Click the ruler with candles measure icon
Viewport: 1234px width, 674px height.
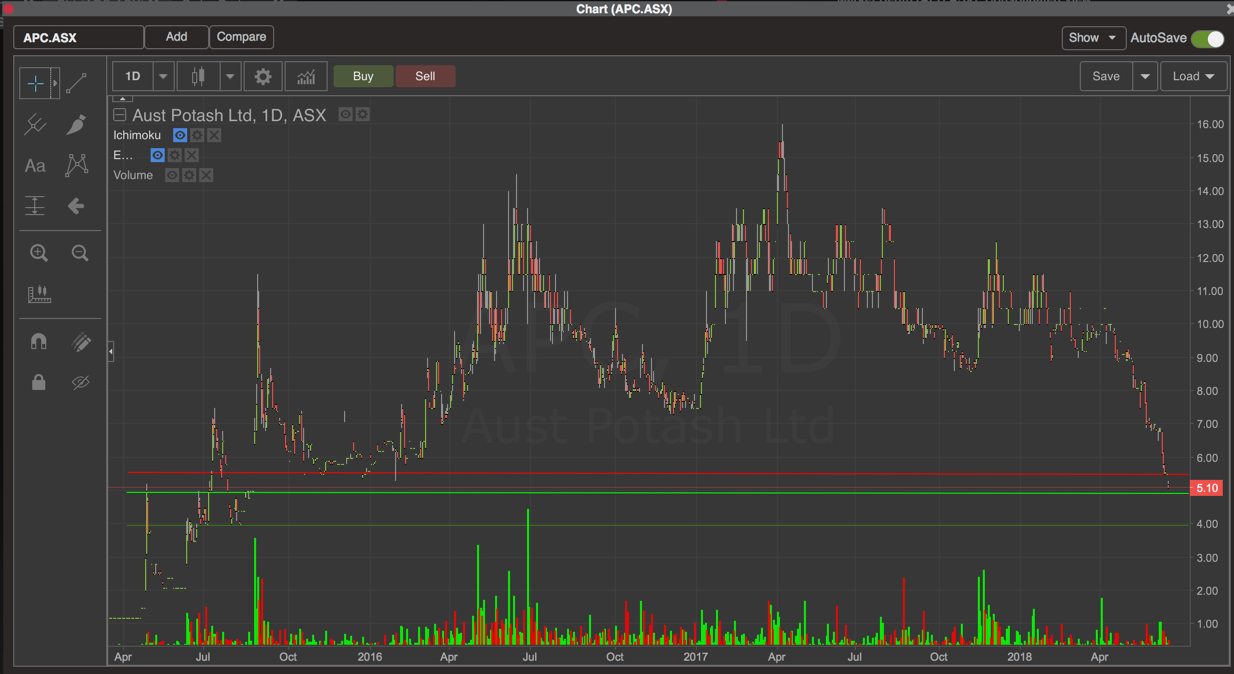point(39,294)
